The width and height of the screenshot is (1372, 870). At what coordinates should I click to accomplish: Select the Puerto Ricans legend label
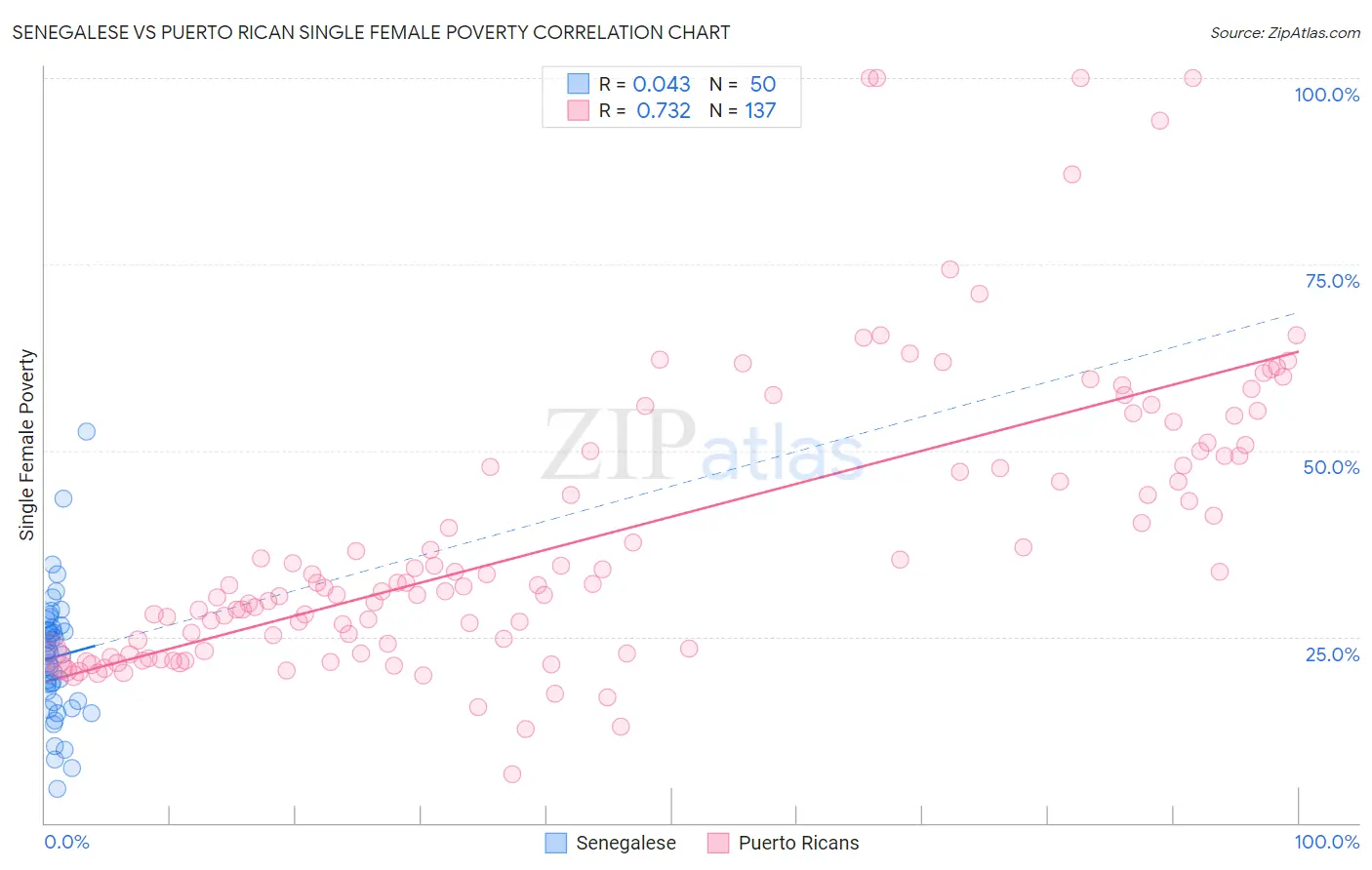[x=798, y=843]
